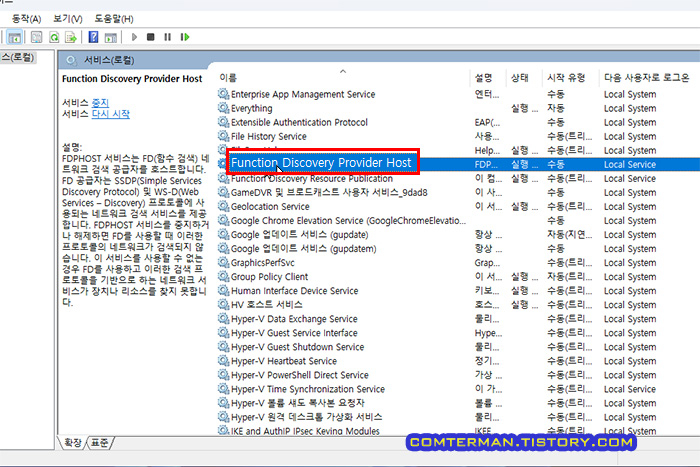Click the 실행 status of Geolocation Service
Screen dimensions: 700x467
pyautogui.click(x=524, y=206)
